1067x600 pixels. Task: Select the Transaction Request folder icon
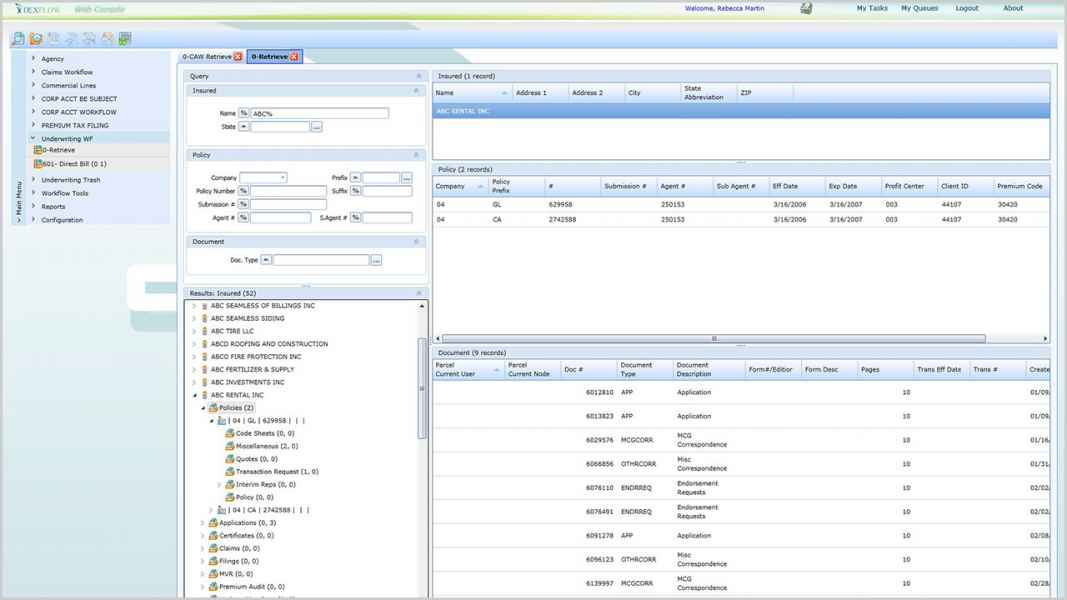229,471
